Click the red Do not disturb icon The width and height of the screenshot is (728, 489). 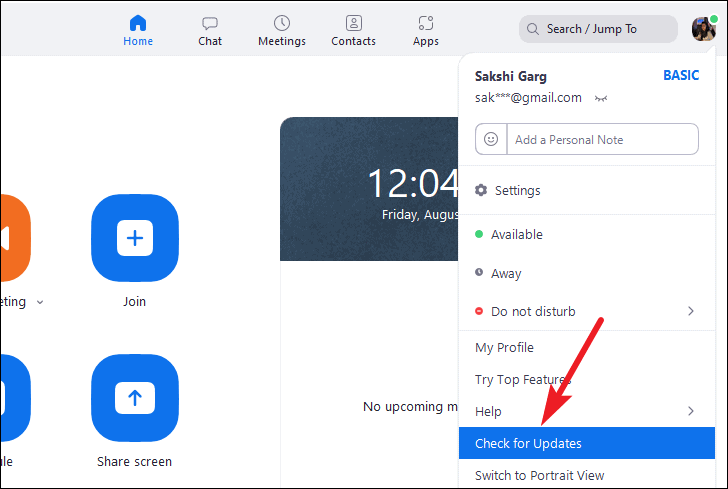479,311
